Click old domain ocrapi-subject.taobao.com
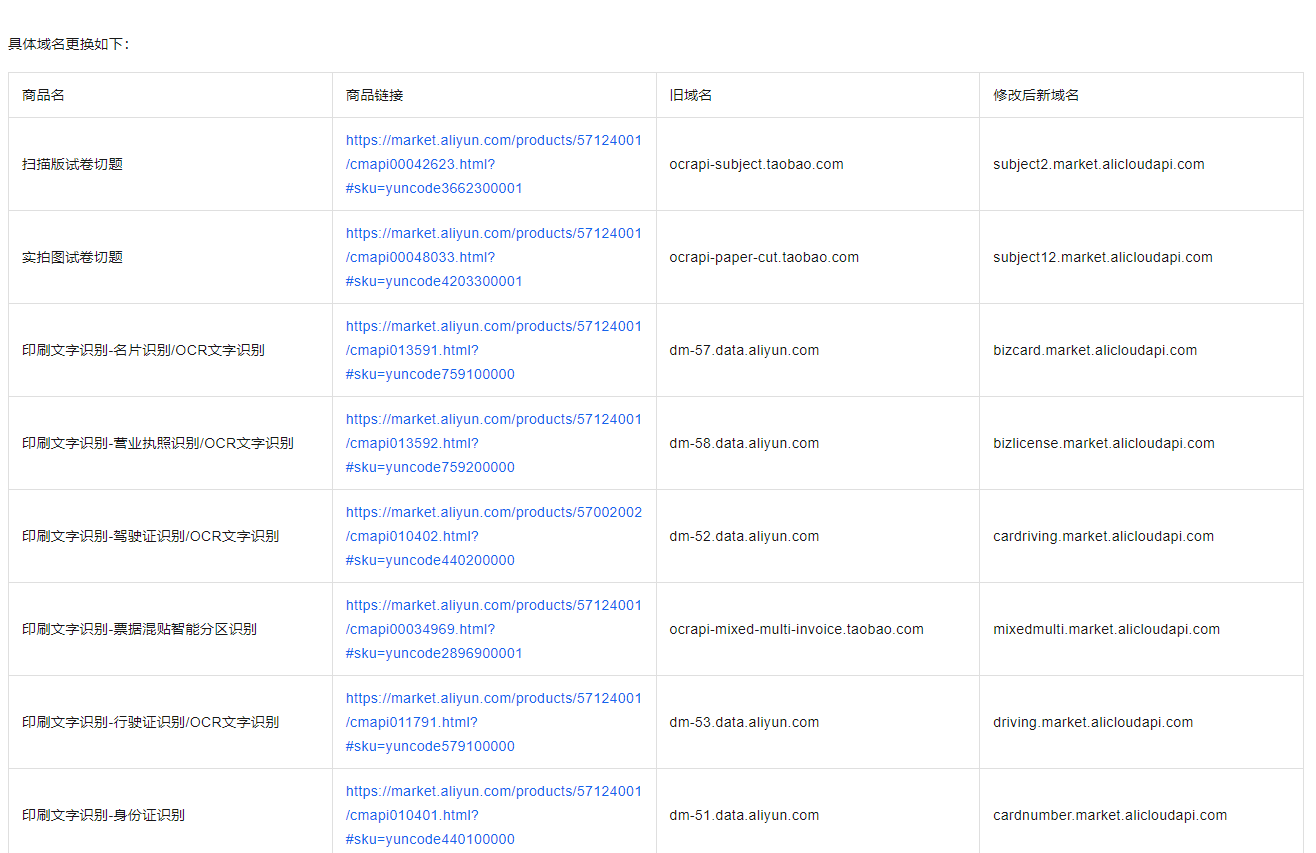 pos(757,164)
